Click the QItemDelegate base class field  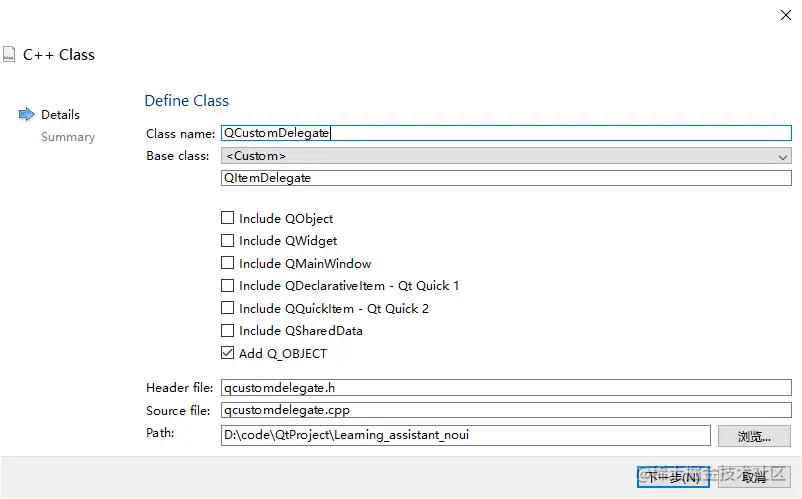point(506,178)
